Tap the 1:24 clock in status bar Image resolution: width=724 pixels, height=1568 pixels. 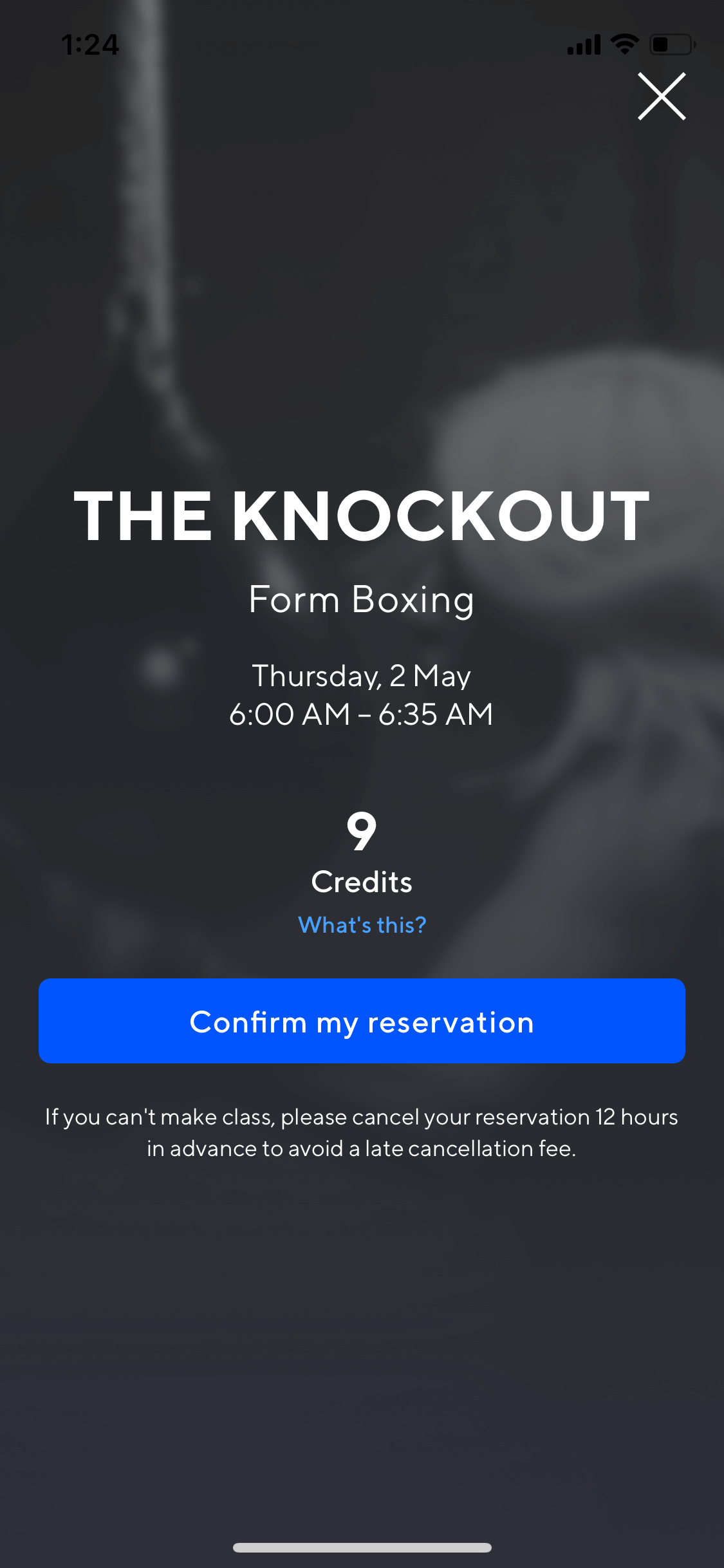90,45
